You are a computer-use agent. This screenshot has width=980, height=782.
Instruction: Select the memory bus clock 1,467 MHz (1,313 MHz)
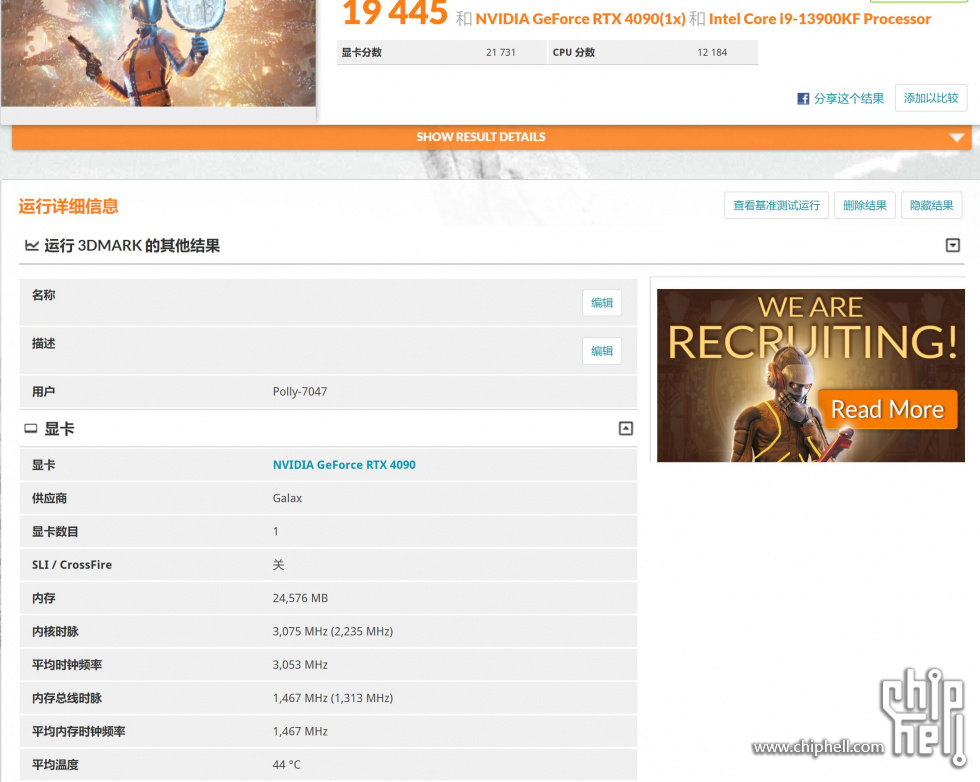332,698
